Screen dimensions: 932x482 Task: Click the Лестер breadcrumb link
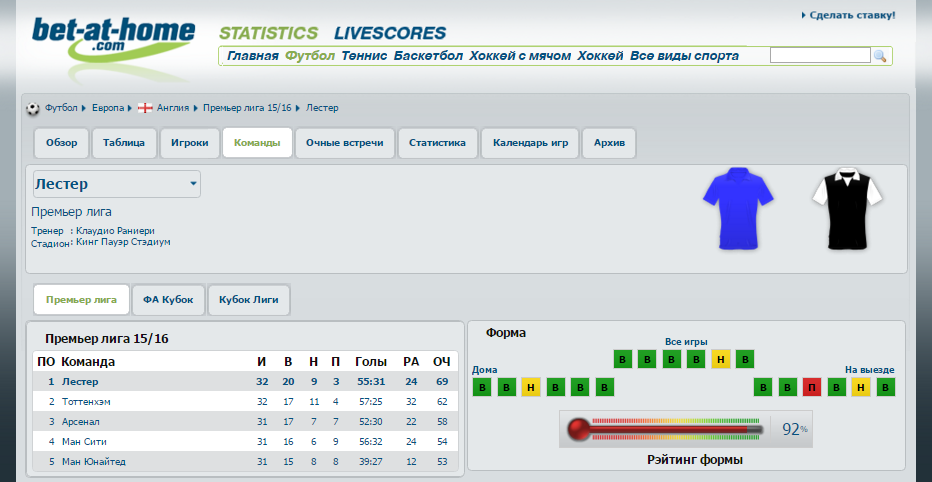322,108
